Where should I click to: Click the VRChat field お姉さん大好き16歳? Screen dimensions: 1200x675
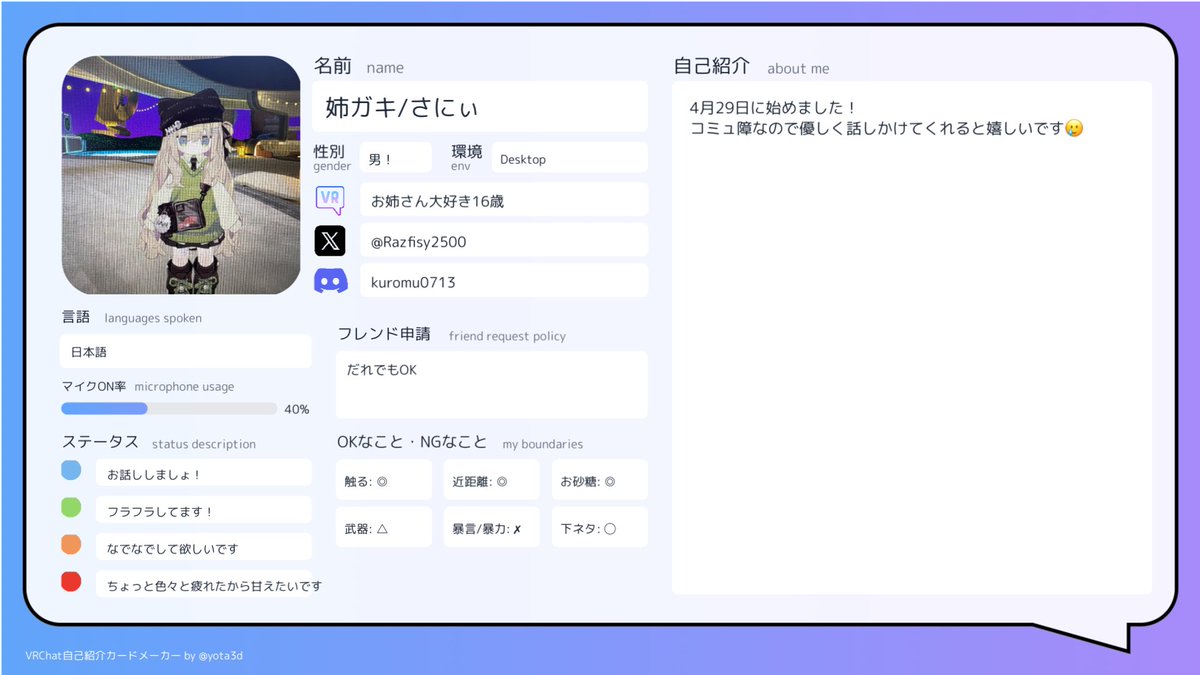click(x=504, y=200)
